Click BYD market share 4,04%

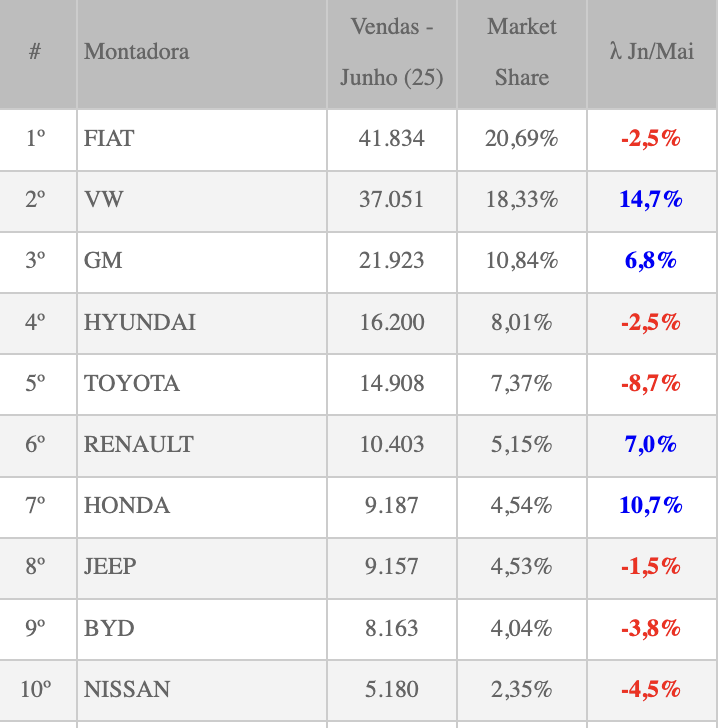tap(521, 629)
